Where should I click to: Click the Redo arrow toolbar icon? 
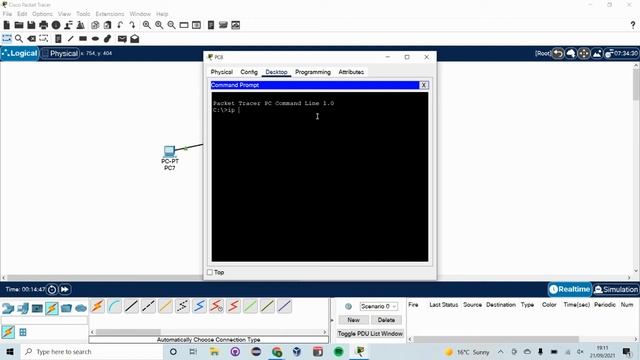click(x=132, y=25)
